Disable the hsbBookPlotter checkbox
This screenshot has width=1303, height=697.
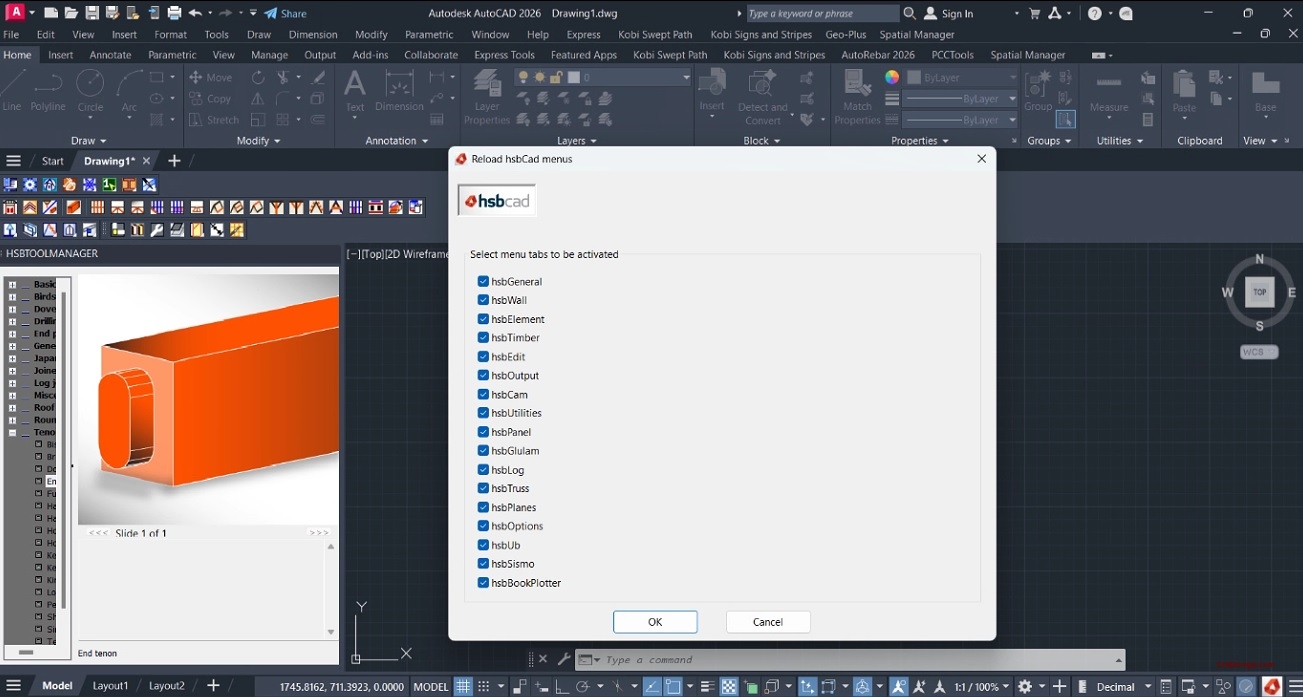coord(483,583)
